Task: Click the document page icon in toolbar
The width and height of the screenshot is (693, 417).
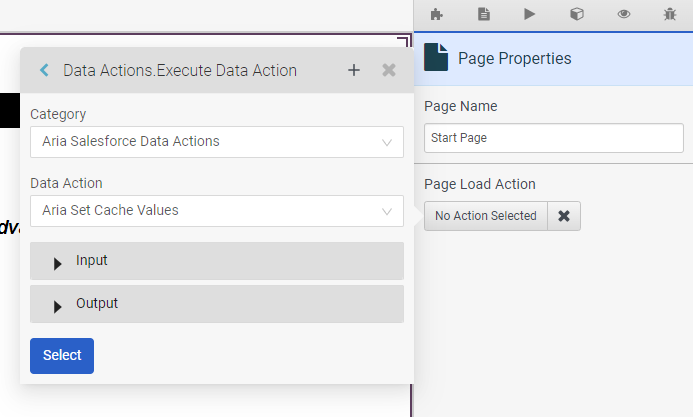Action: 484,14
